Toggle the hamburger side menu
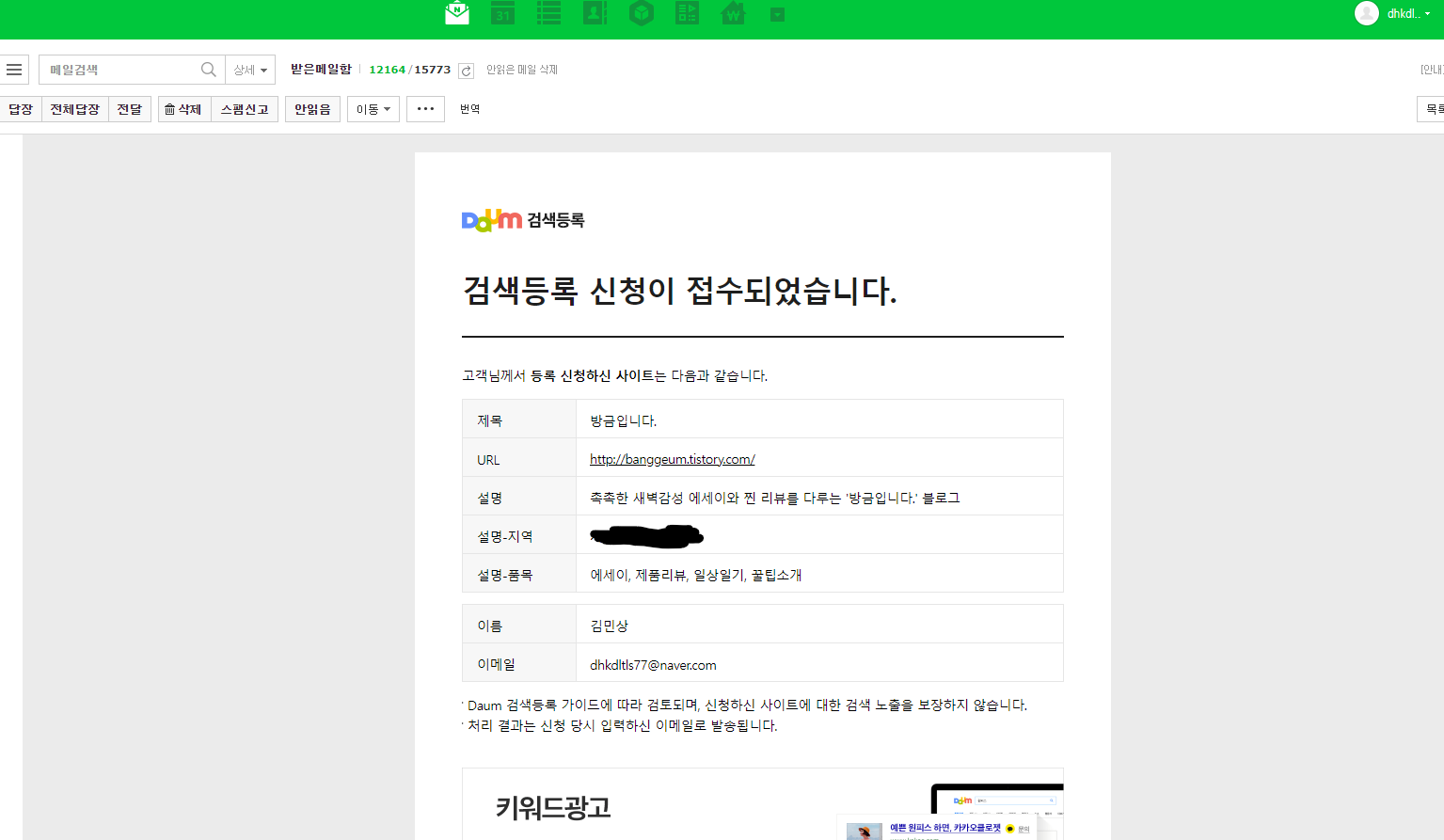 coord(14,70)
